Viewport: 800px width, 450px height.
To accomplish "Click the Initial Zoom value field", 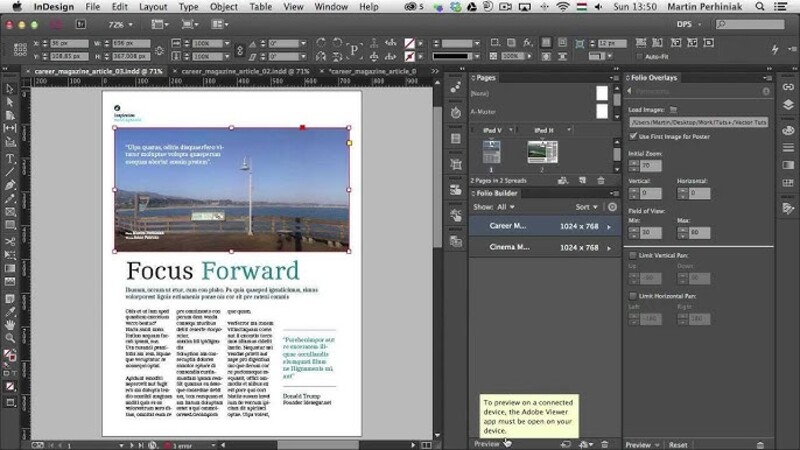I will [650, 165].
